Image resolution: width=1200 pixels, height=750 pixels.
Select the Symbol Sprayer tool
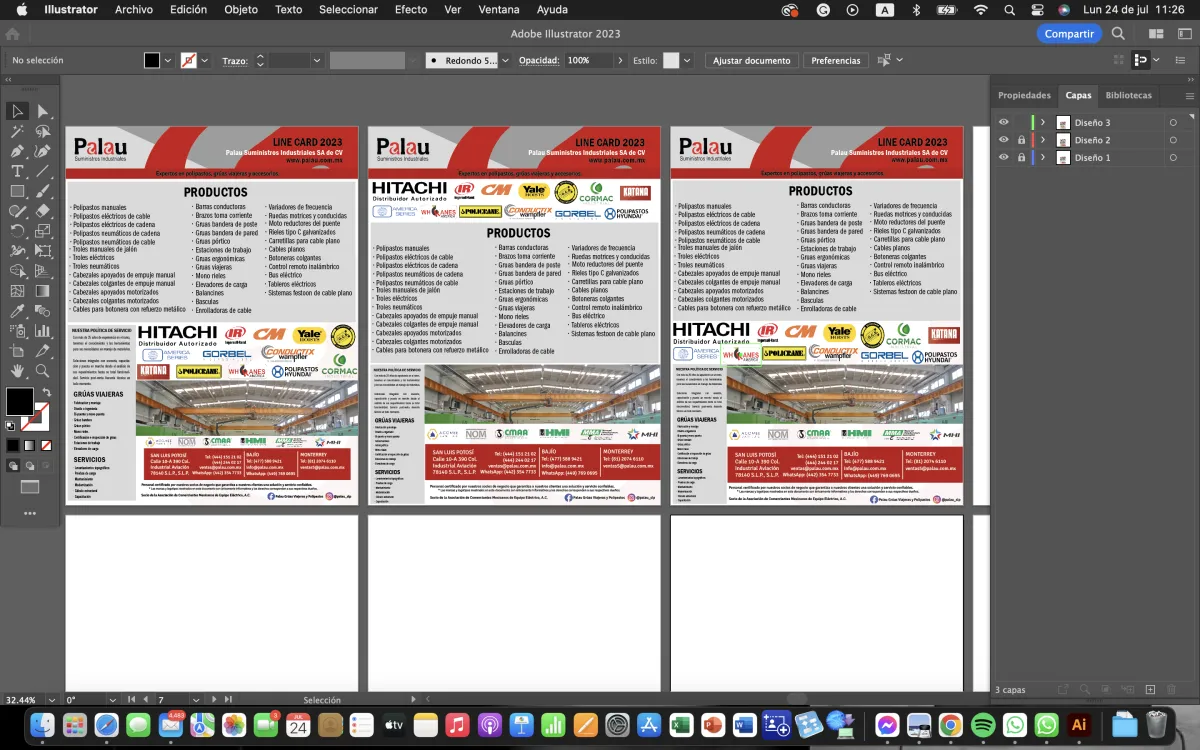[x=17, y=331]
